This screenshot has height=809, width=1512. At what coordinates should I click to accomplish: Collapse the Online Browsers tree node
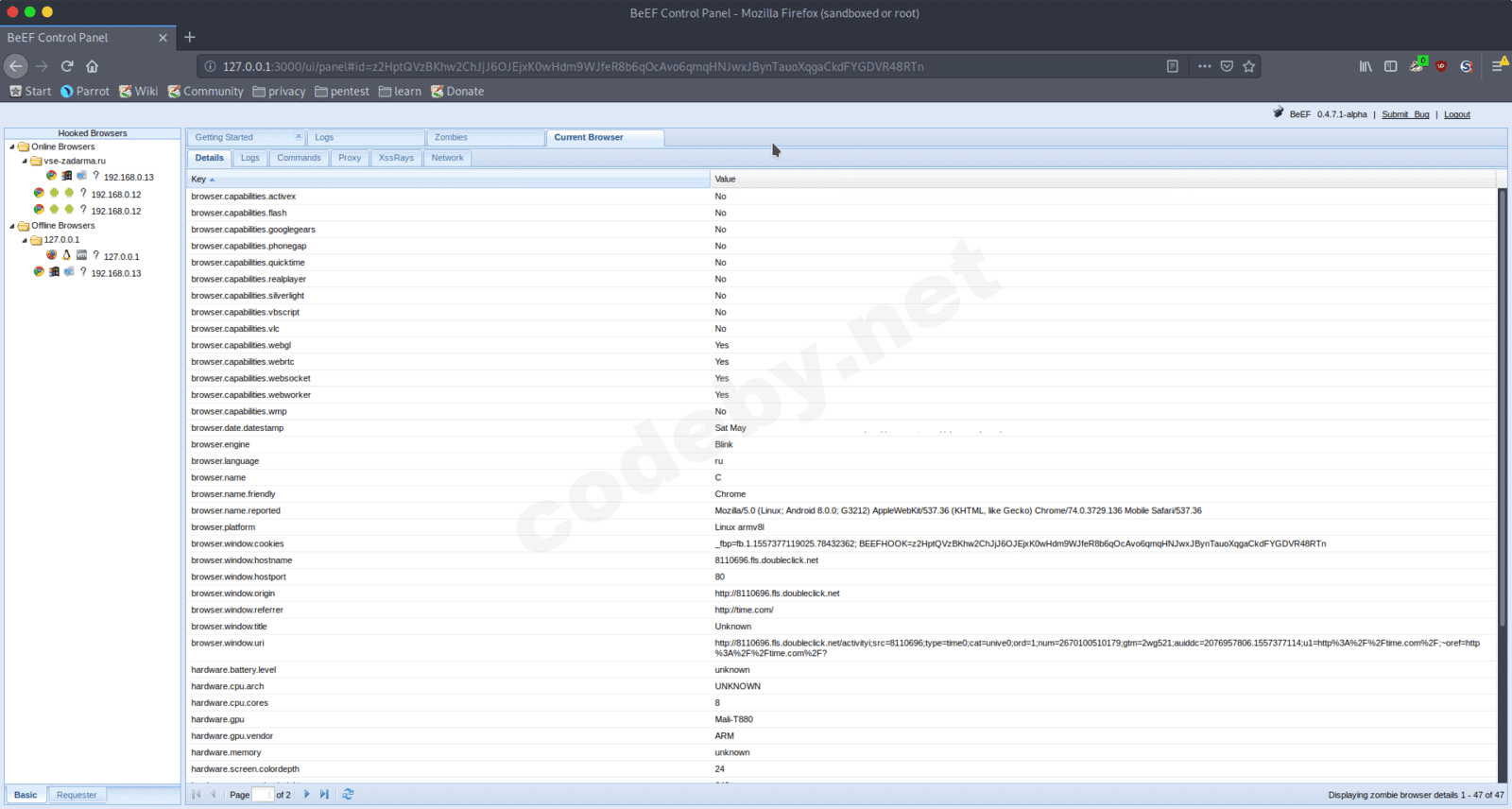pos(12,147)
